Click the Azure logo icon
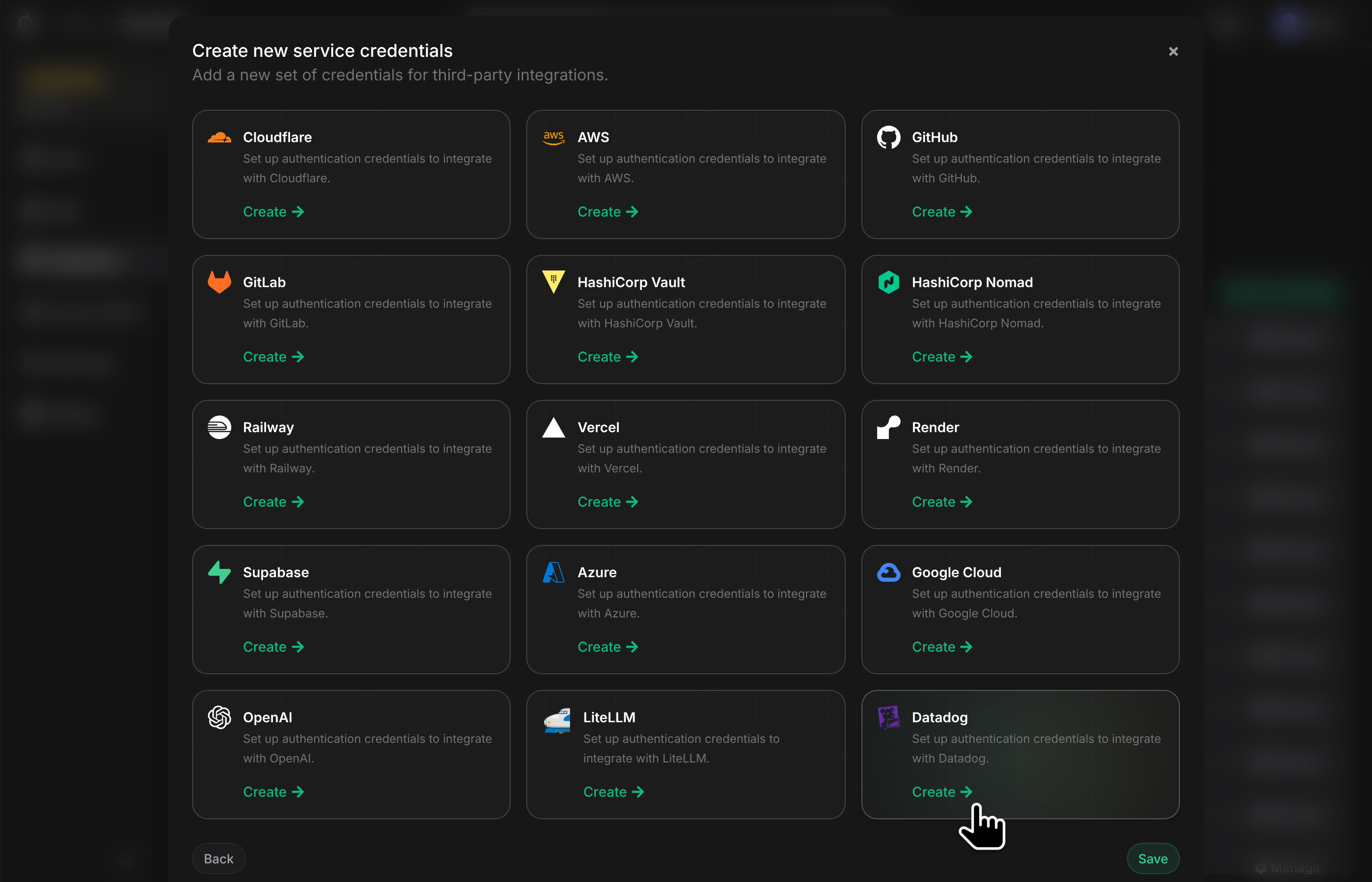This screenshot has height=882, width=1372. pyautogui.click(x=554, y=572)
